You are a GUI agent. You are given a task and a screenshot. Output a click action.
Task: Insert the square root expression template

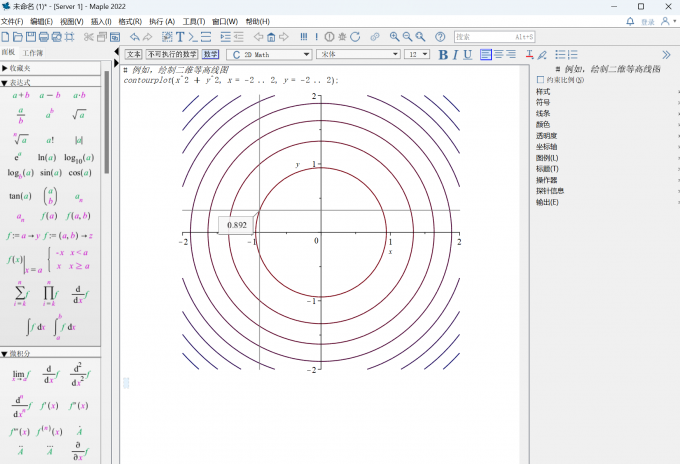[79, 114]
